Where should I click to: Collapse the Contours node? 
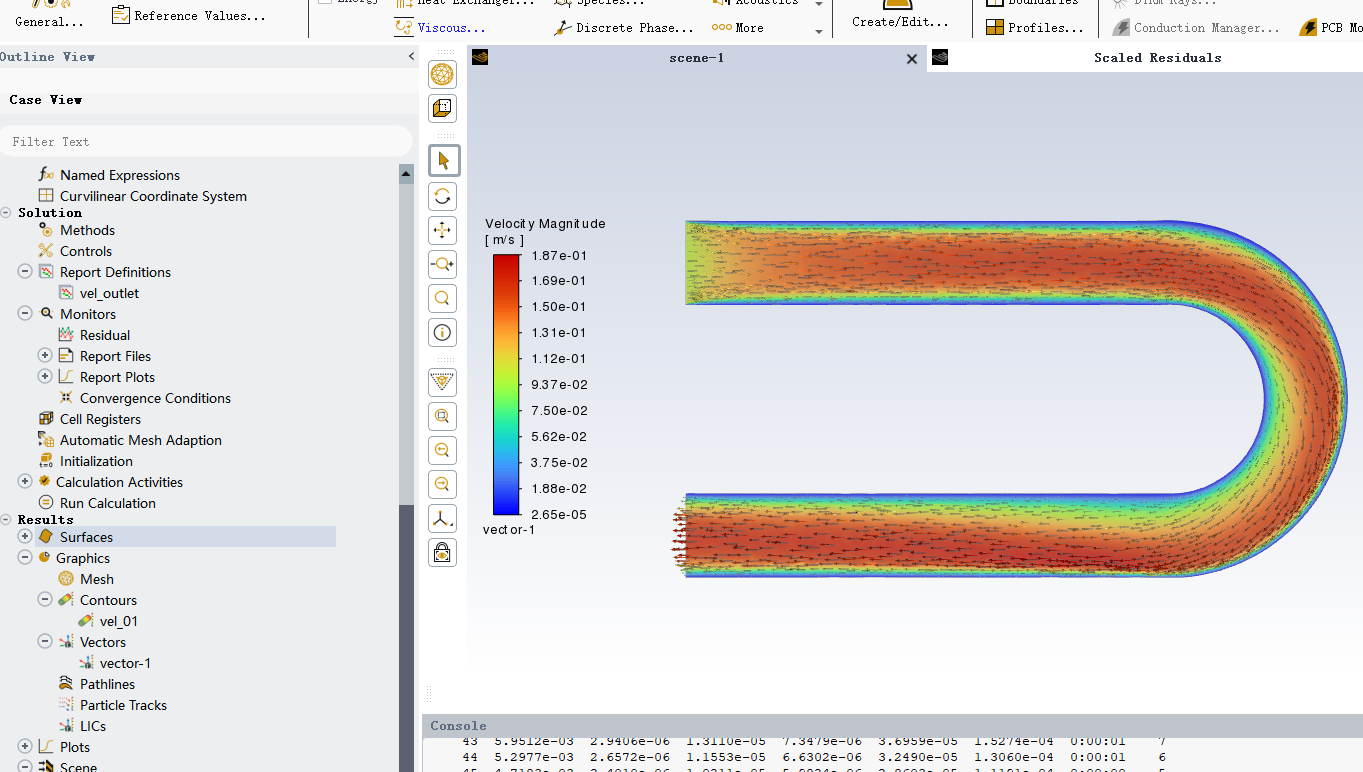point(45,600)
